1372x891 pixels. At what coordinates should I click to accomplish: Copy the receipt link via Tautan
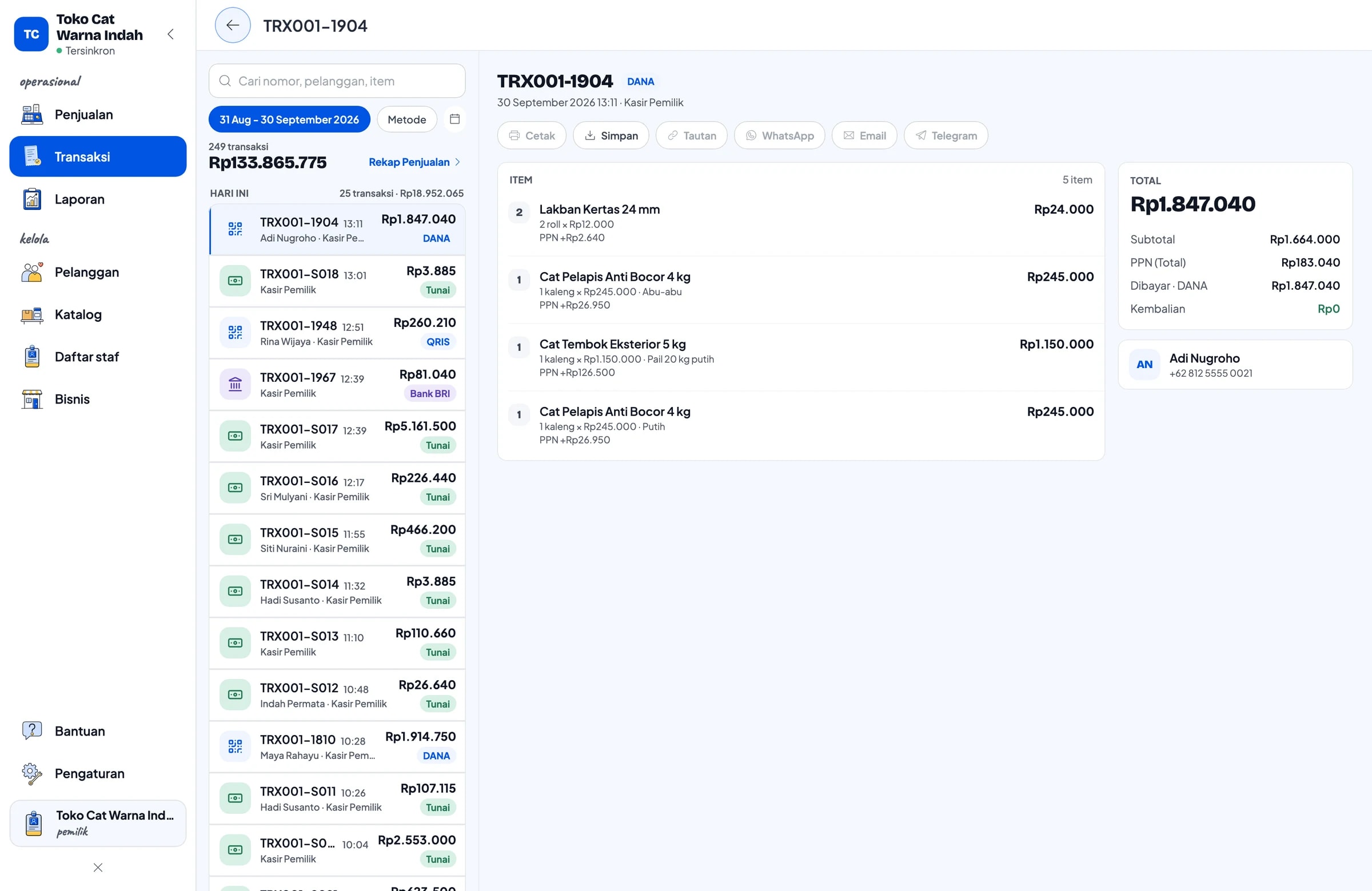pos(692,135)
